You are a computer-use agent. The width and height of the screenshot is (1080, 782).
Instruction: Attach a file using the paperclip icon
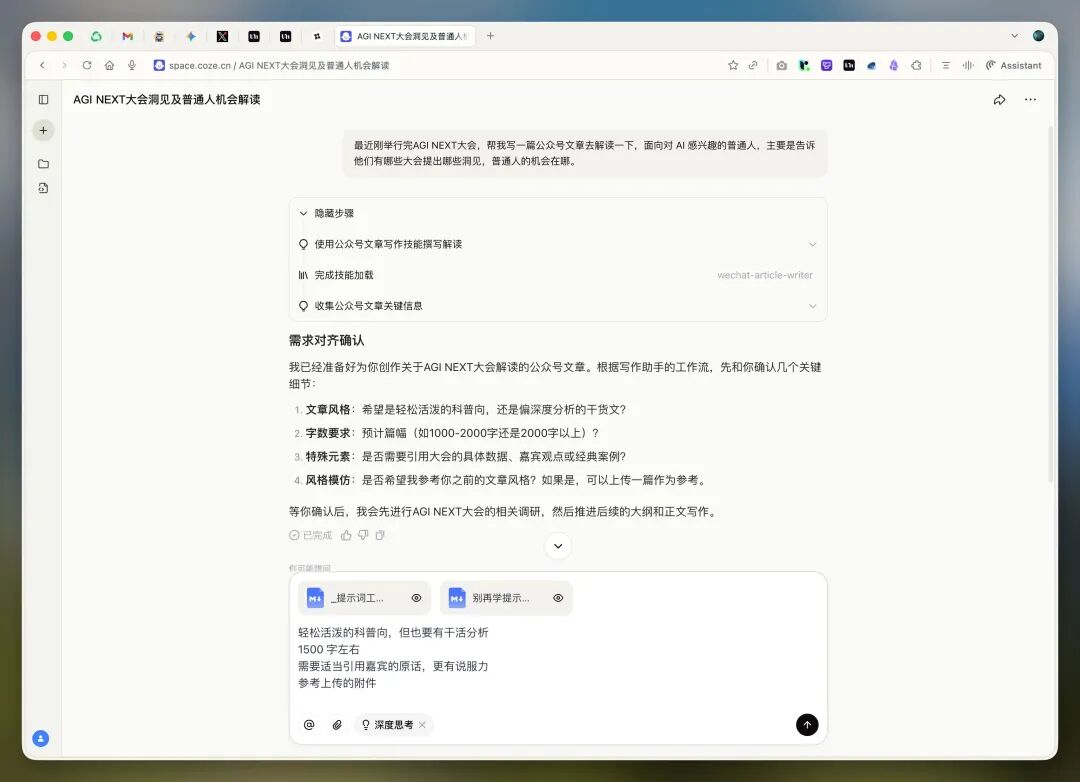click(x=337, y=725)
